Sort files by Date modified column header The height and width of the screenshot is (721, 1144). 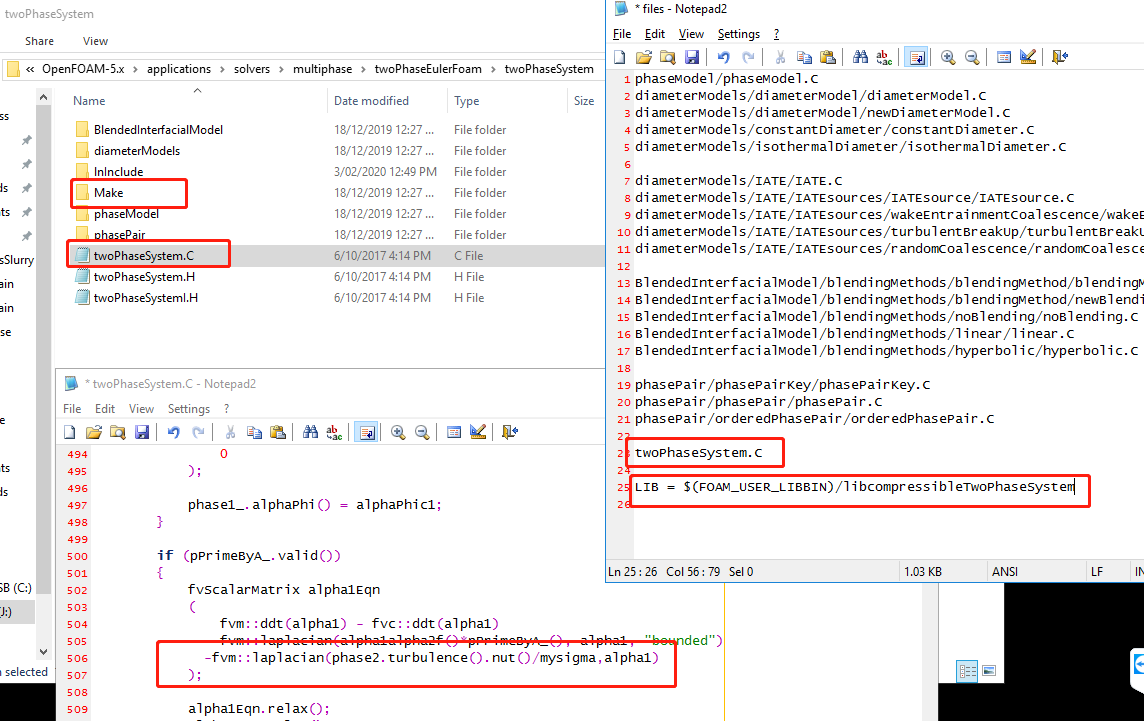click(x=371, y=101)
